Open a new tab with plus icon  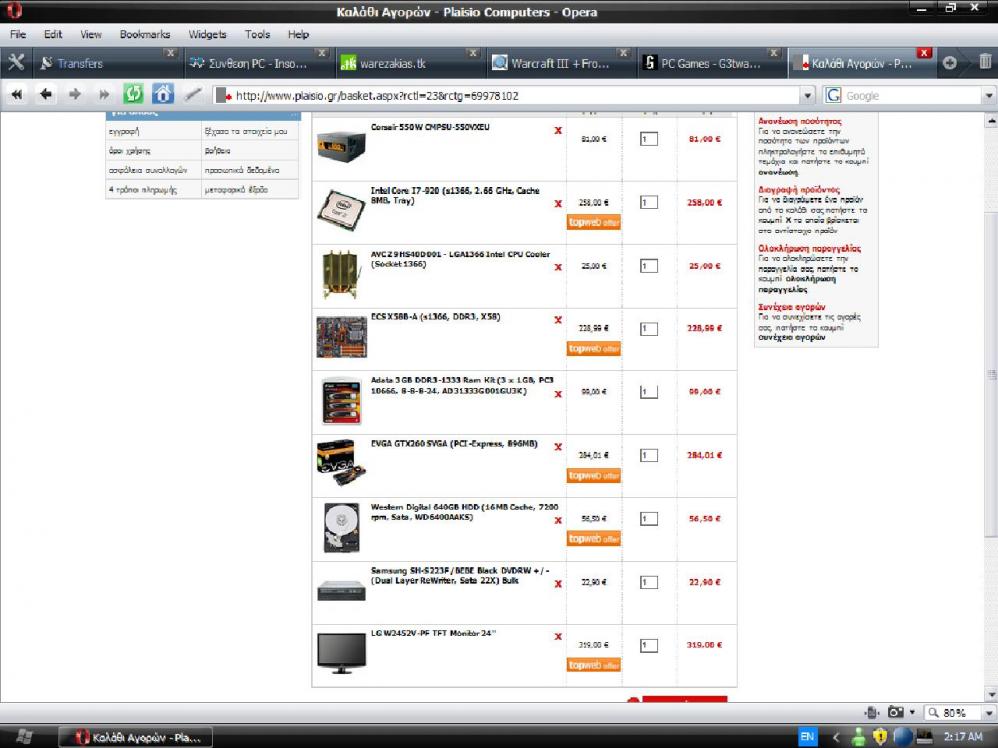950,62
